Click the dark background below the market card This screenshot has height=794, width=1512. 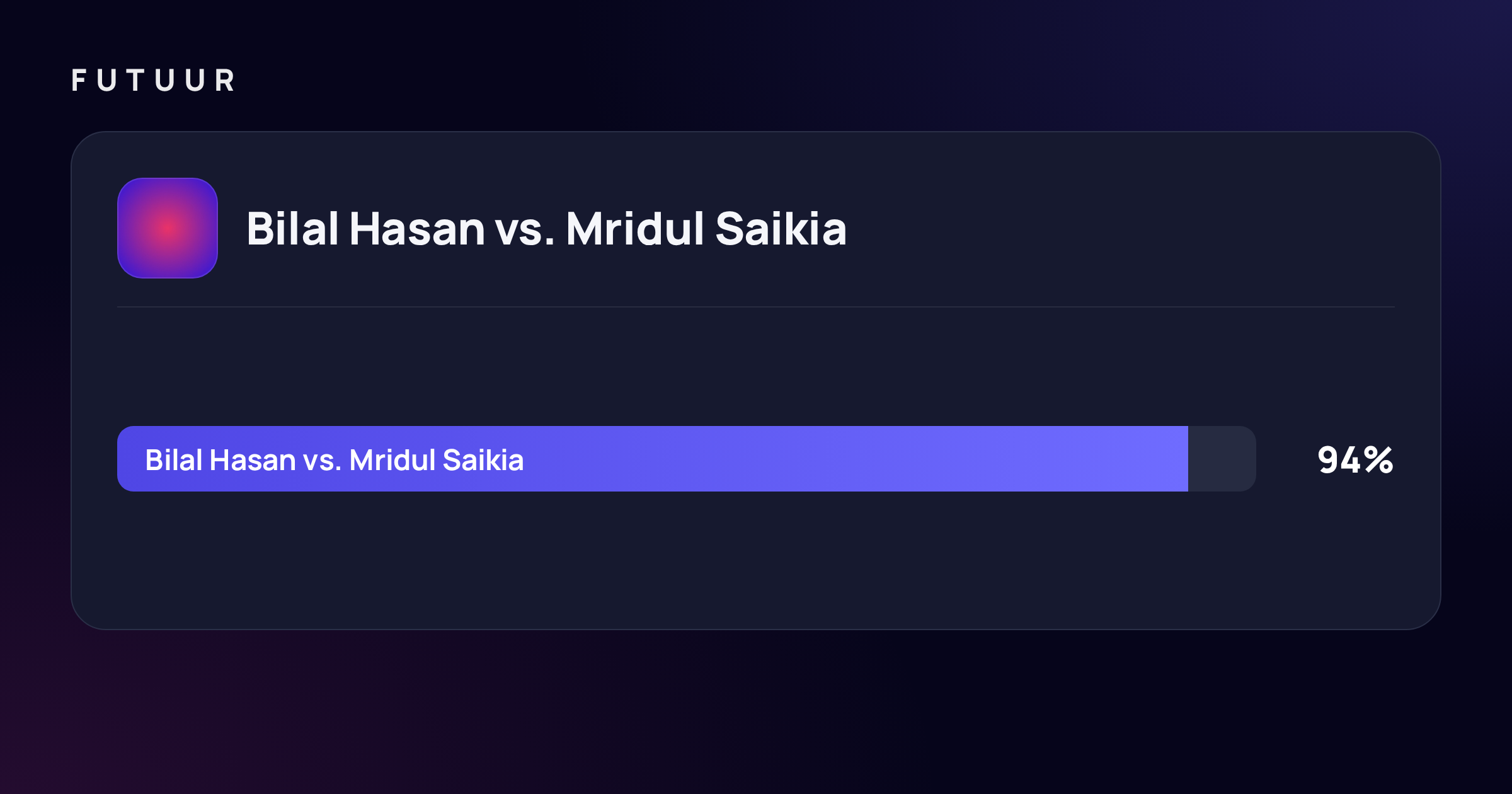click(756, 712)
